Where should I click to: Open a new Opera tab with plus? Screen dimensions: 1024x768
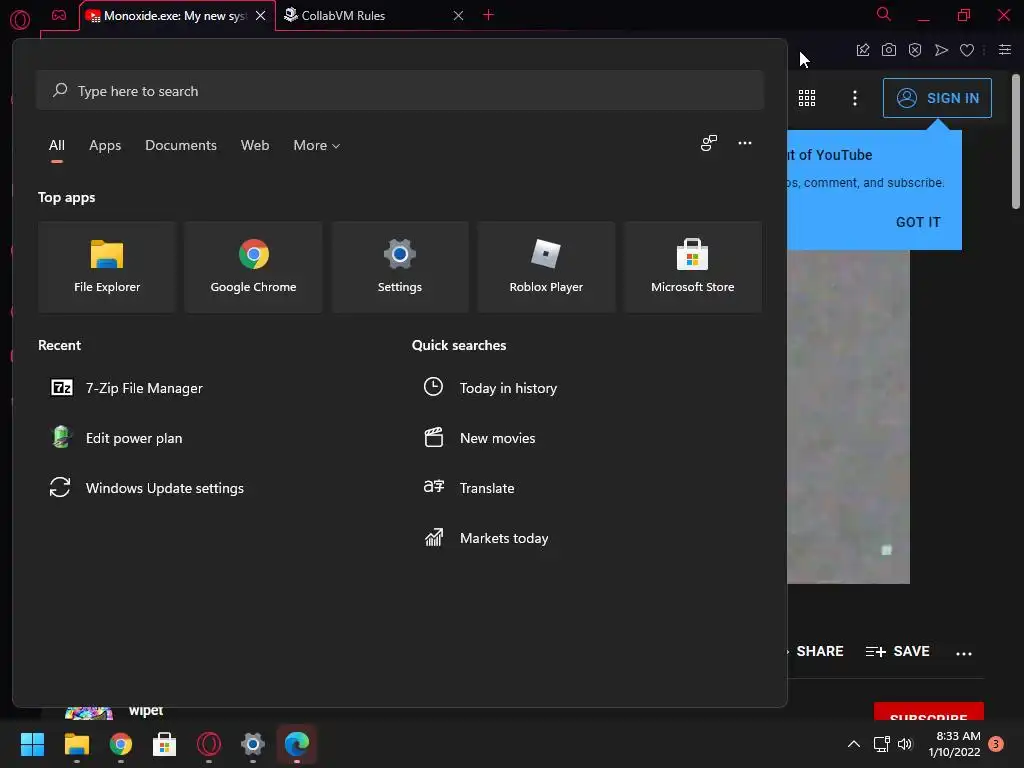[488, 15]
